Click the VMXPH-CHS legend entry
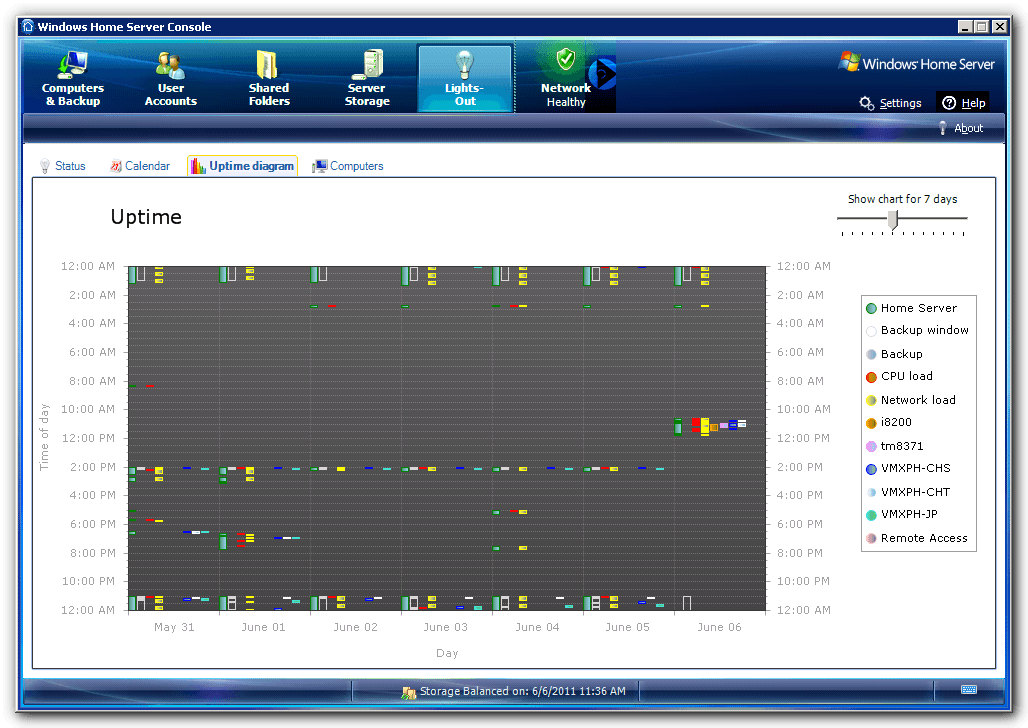The width and height of the screenshot is (1028, 728). [x=909, y=468]
